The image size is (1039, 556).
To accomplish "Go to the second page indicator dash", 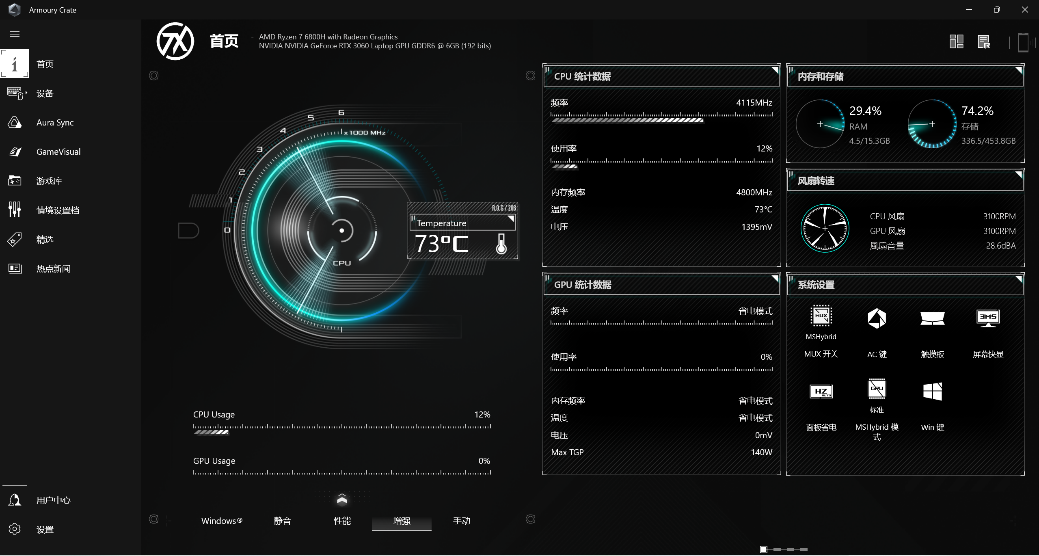I will coord(775,549).
